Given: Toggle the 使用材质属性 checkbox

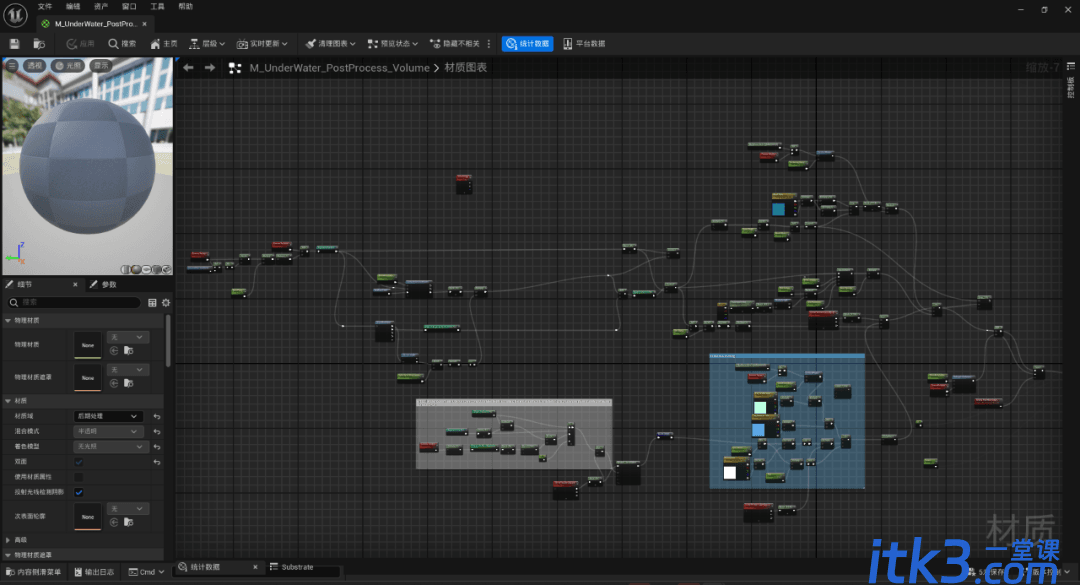Looking at the screenshot, I should [79, 477].
